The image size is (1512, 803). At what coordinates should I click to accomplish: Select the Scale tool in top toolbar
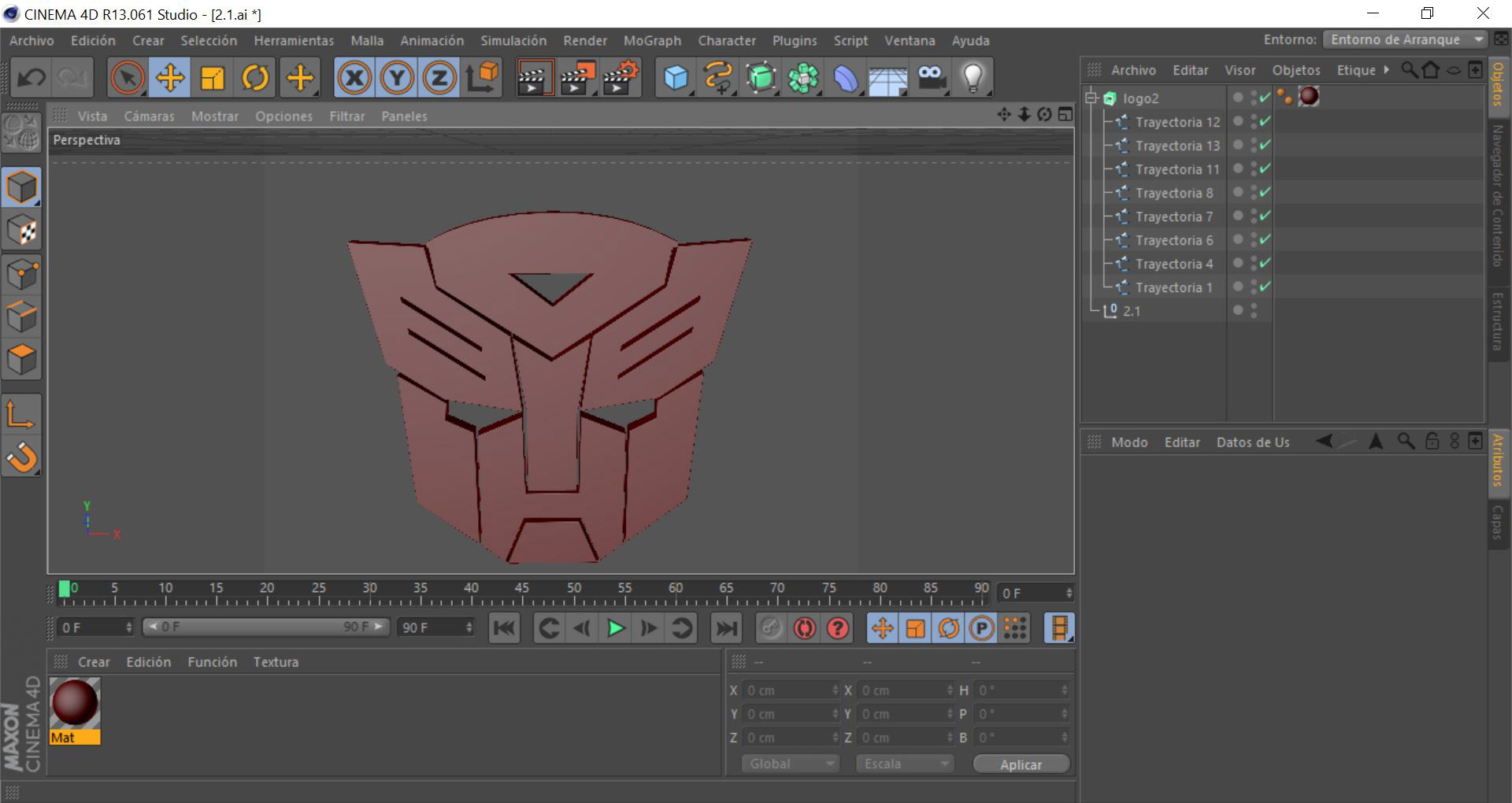click(213, 78)
